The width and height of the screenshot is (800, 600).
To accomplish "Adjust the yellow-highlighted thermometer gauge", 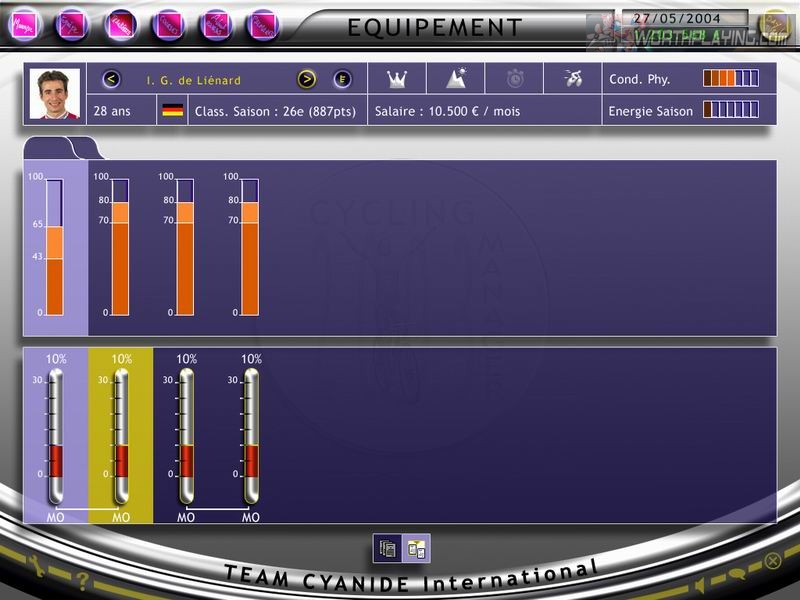I will coord(121,436).
